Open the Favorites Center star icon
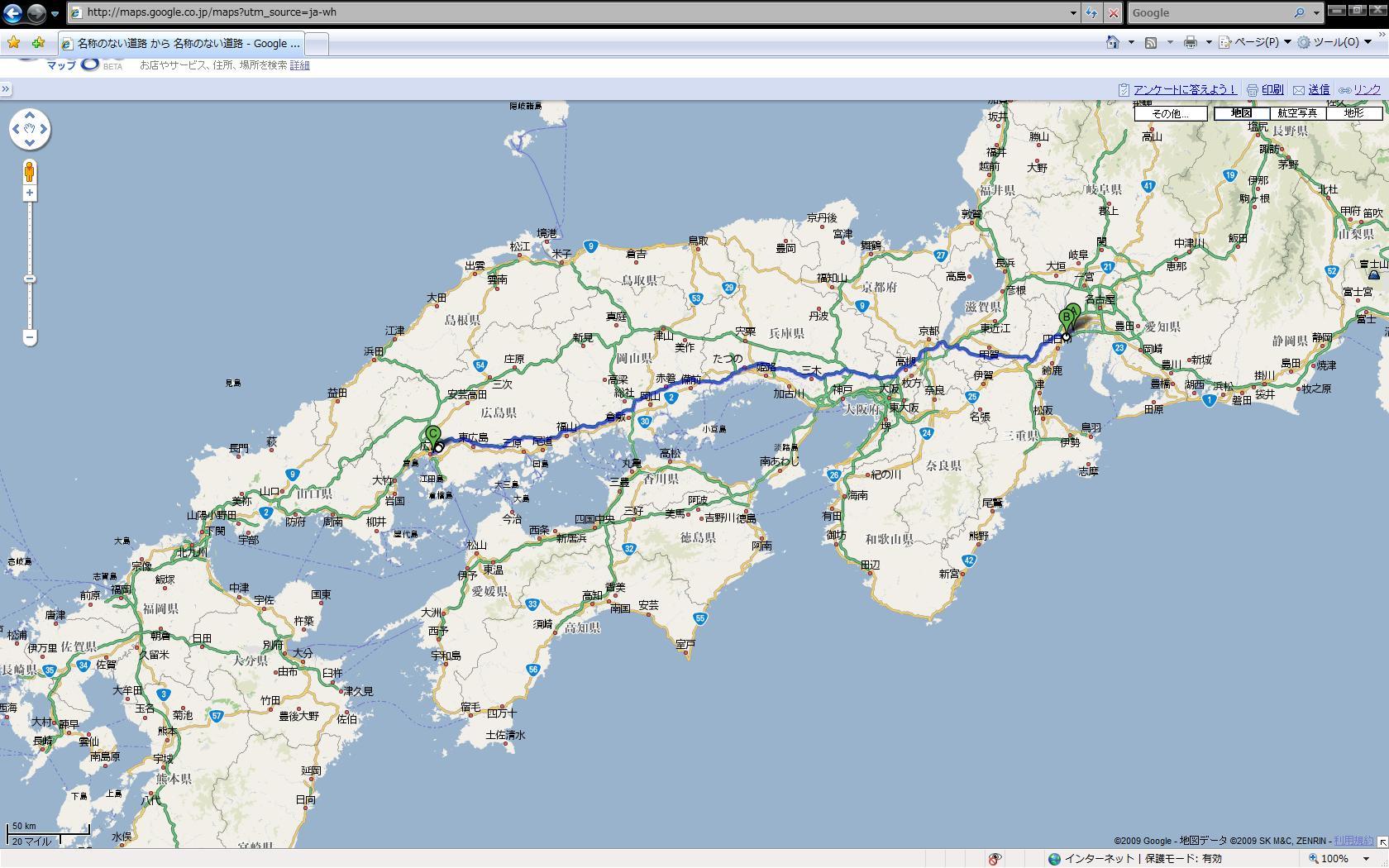The image size is (1389, 868). tap(14, 42)
